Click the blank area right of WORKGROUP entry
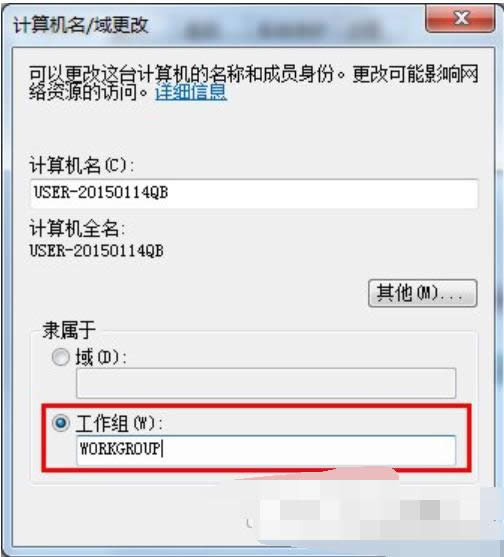The image size is (504, 557). (309, 450)
